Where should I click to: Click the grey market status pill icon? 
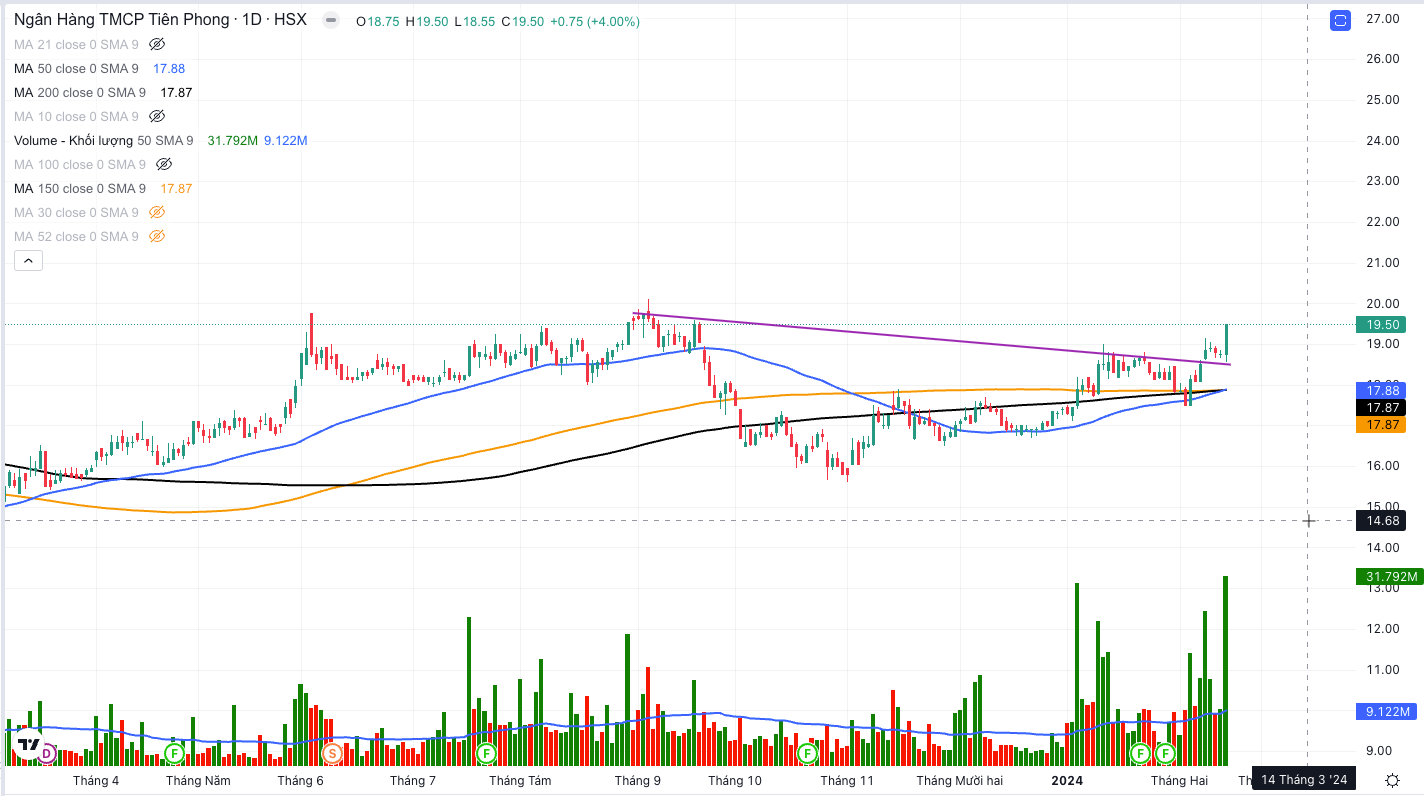331,20
